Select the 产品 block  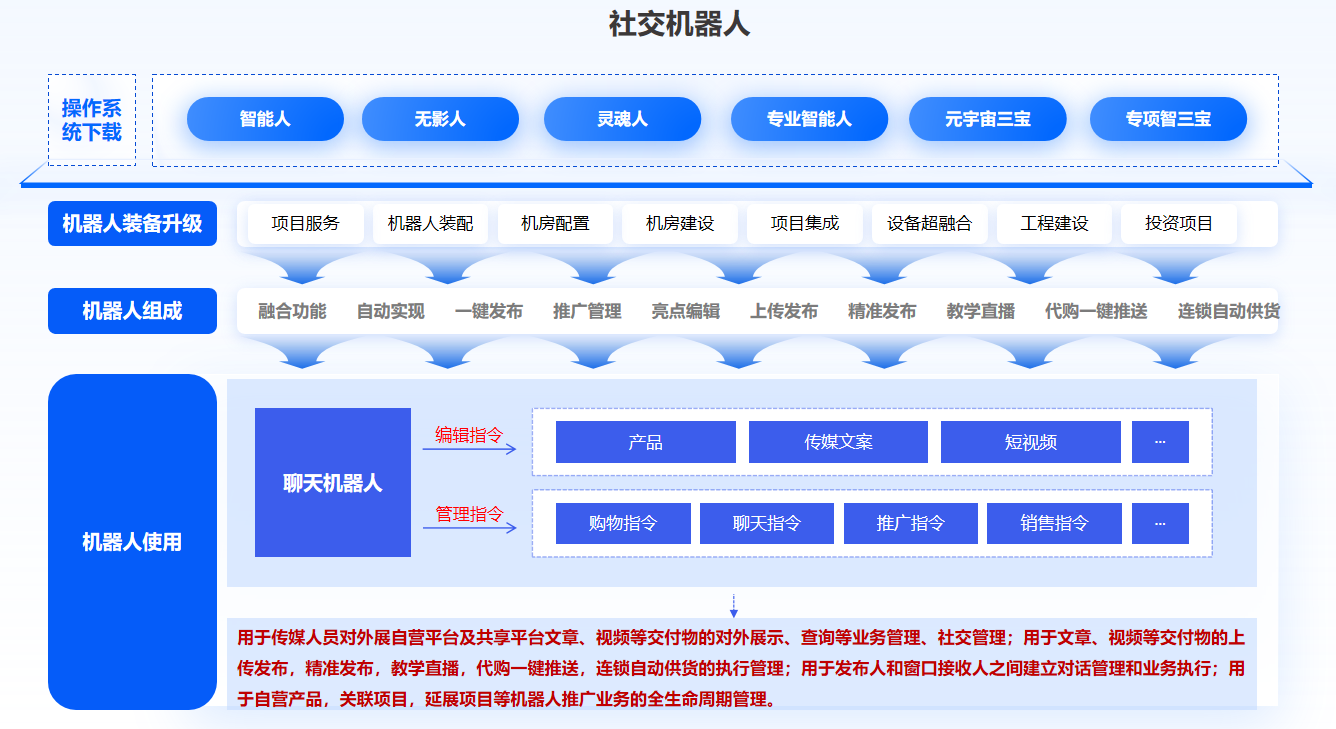(x=646, y=442)
